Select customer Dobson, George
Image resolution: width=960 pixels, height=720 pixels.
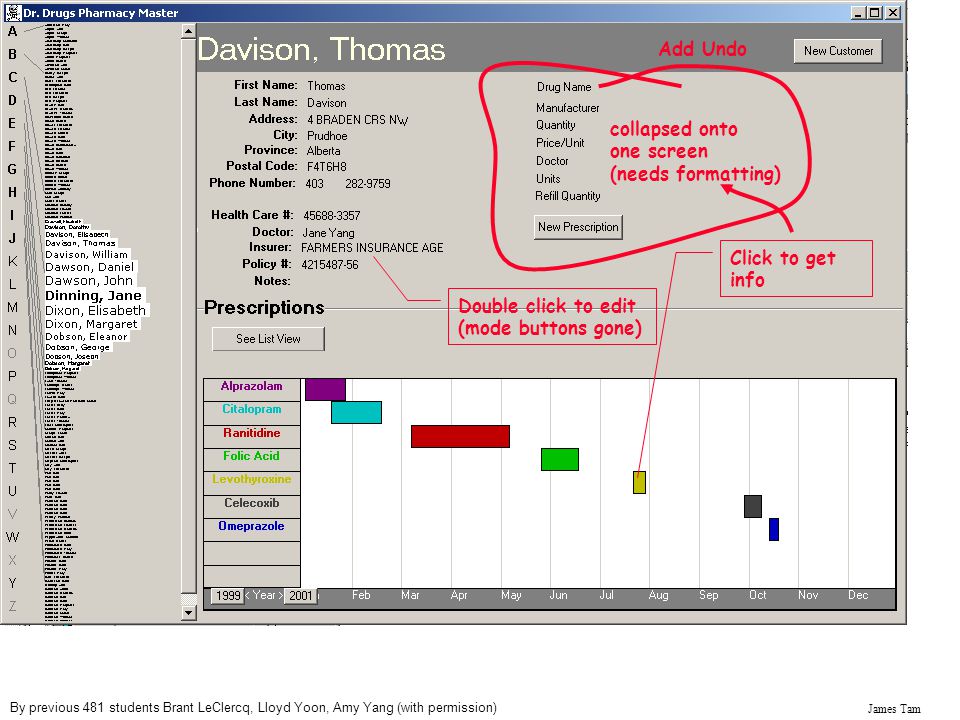tap(77, 347)
